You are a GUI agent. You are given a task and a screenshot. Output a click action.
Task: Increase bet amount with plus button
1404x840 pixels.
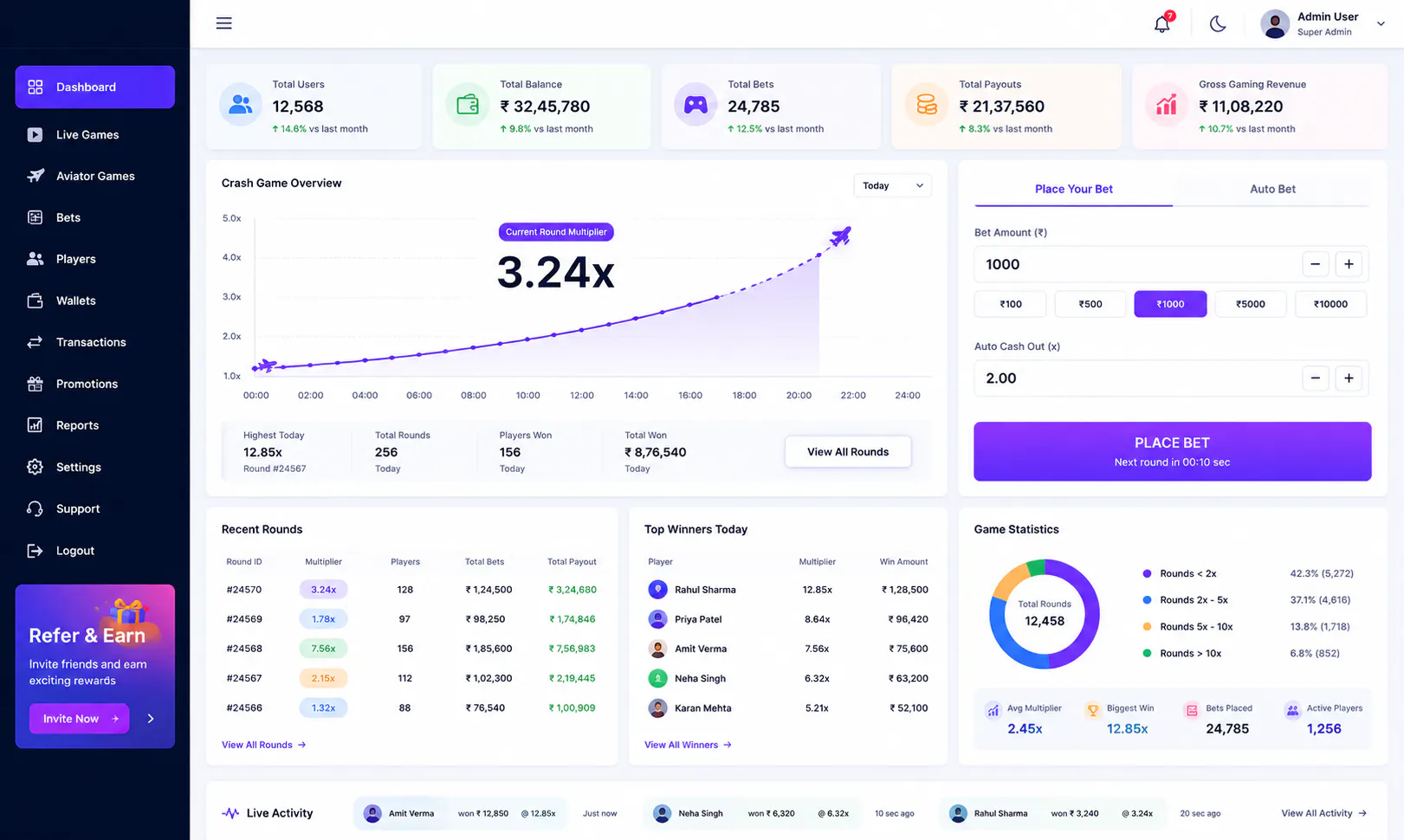tap(1349, 264)
